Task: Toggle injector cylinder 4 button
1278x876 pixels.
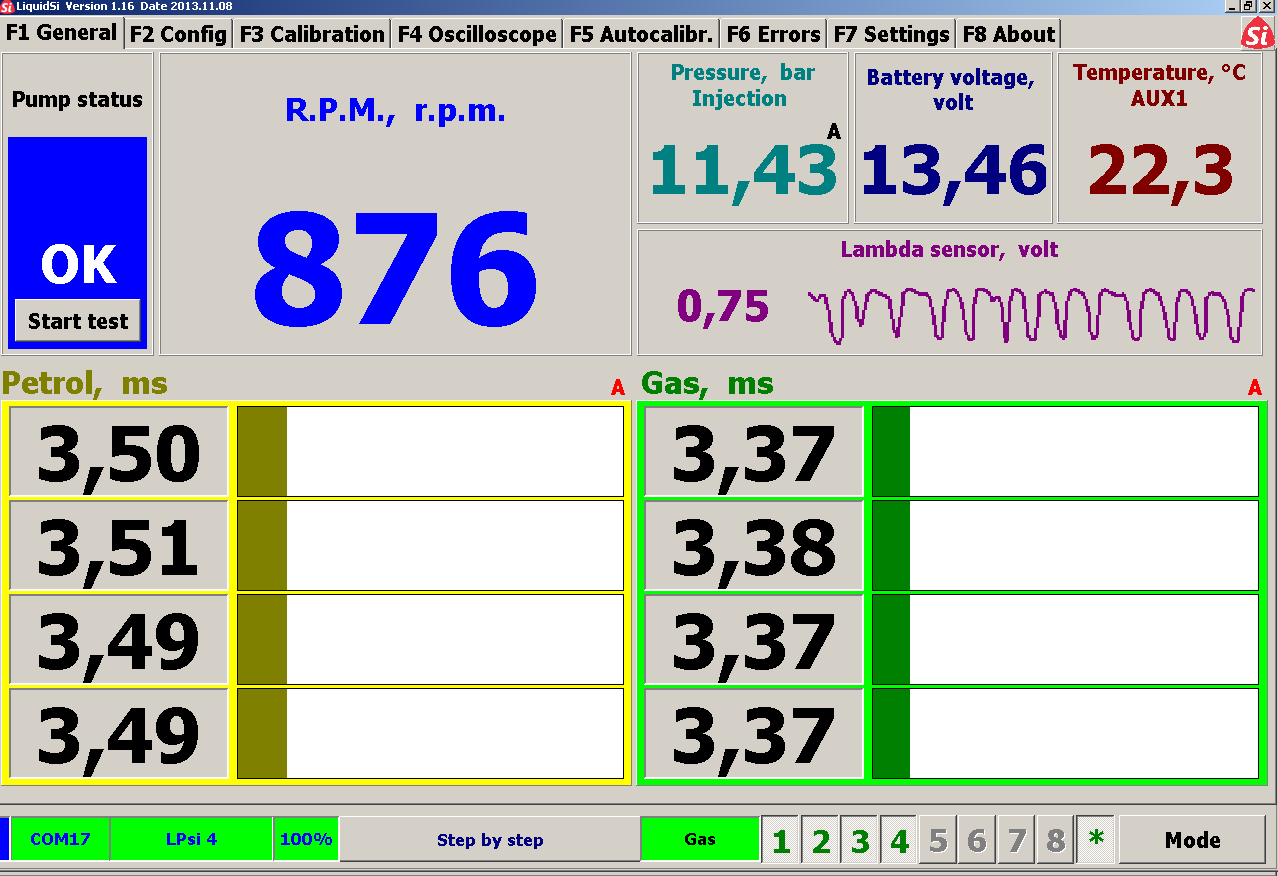Action: point(899,840)
